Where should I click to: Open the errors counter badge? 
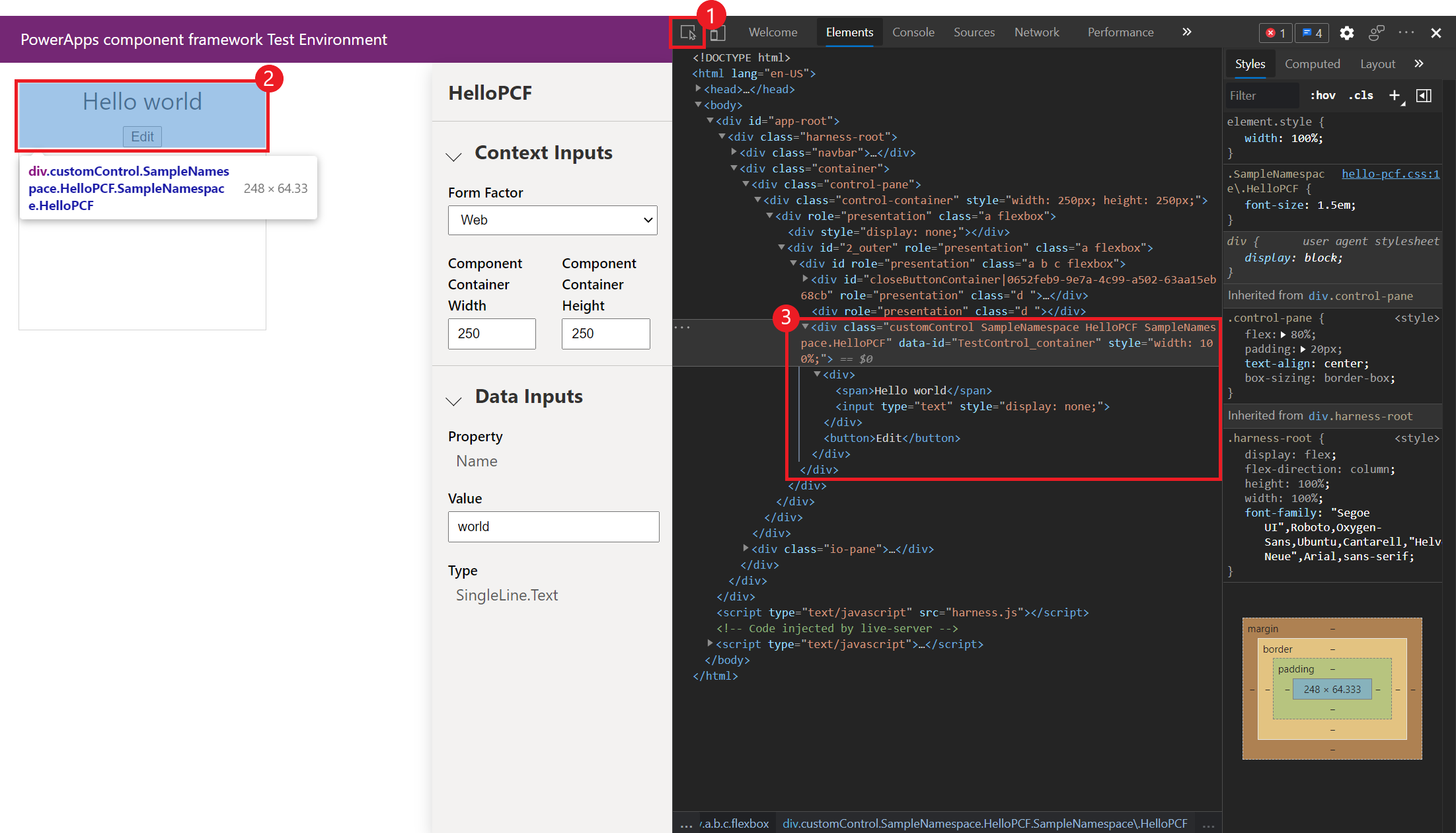[1275, 32]
